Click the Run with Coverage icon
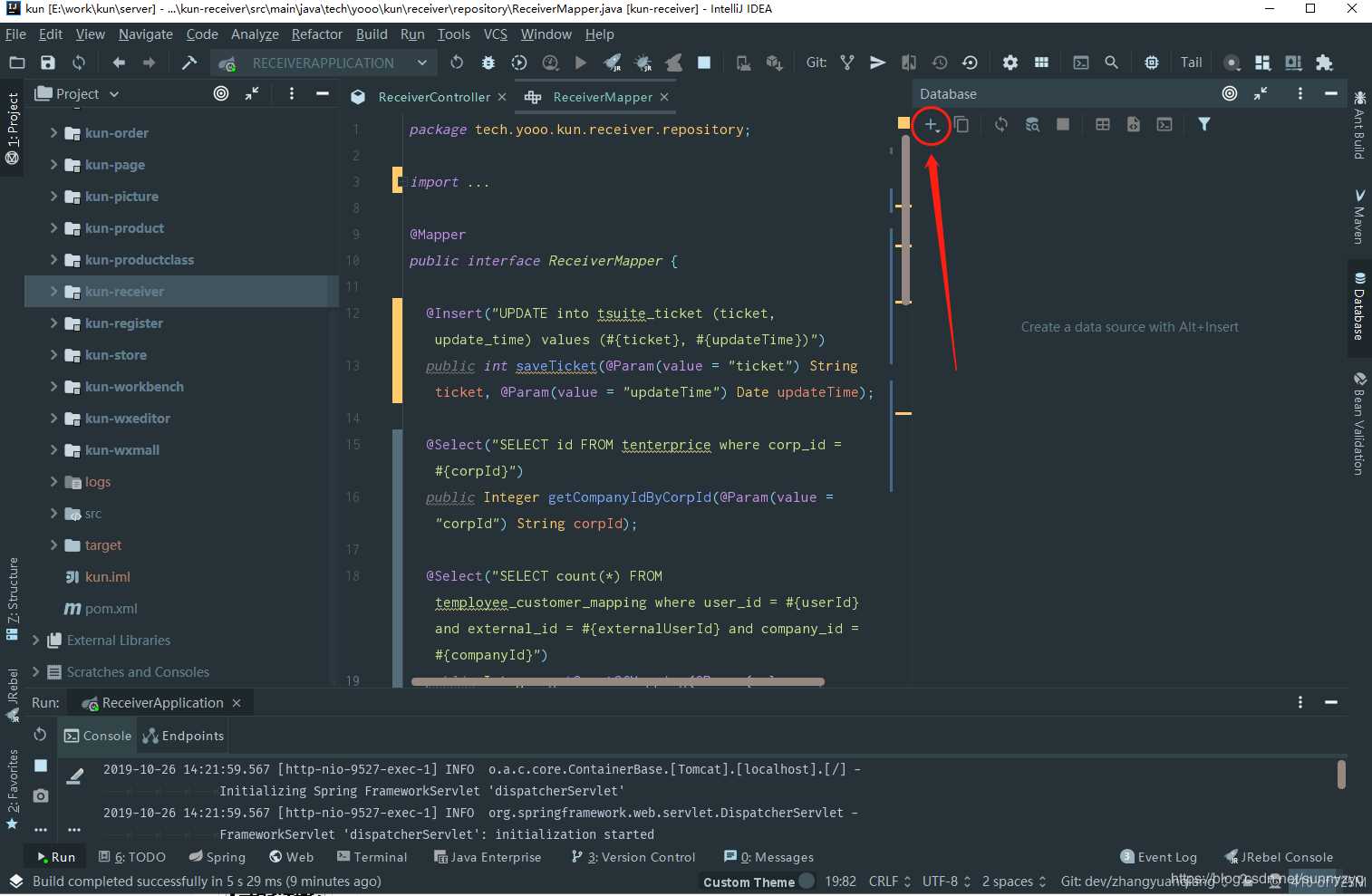 (x=519, y=63)
